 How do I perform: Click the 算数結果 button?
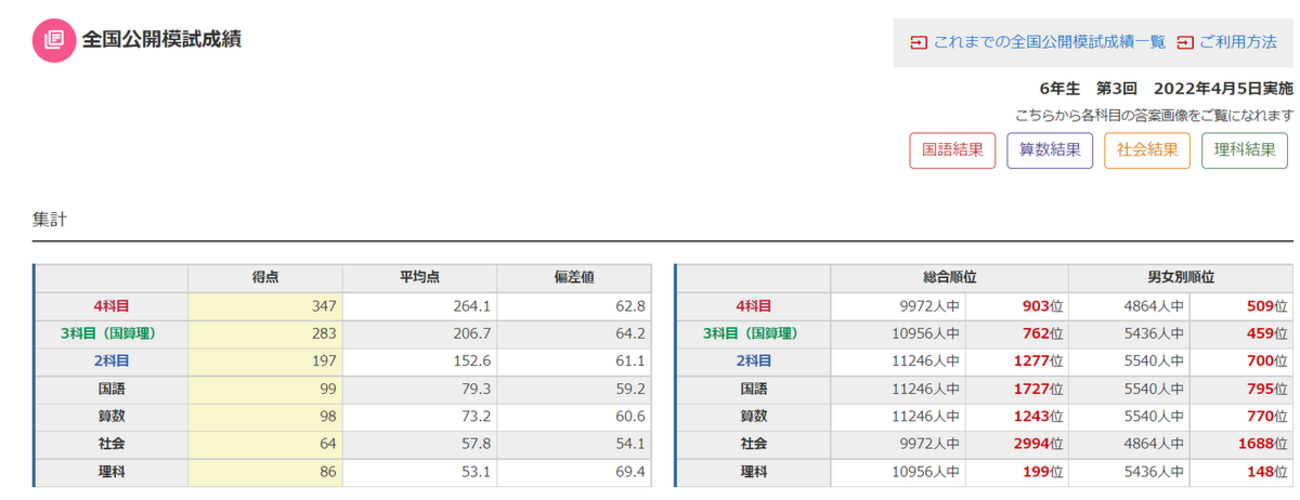tap(1049, 151)
